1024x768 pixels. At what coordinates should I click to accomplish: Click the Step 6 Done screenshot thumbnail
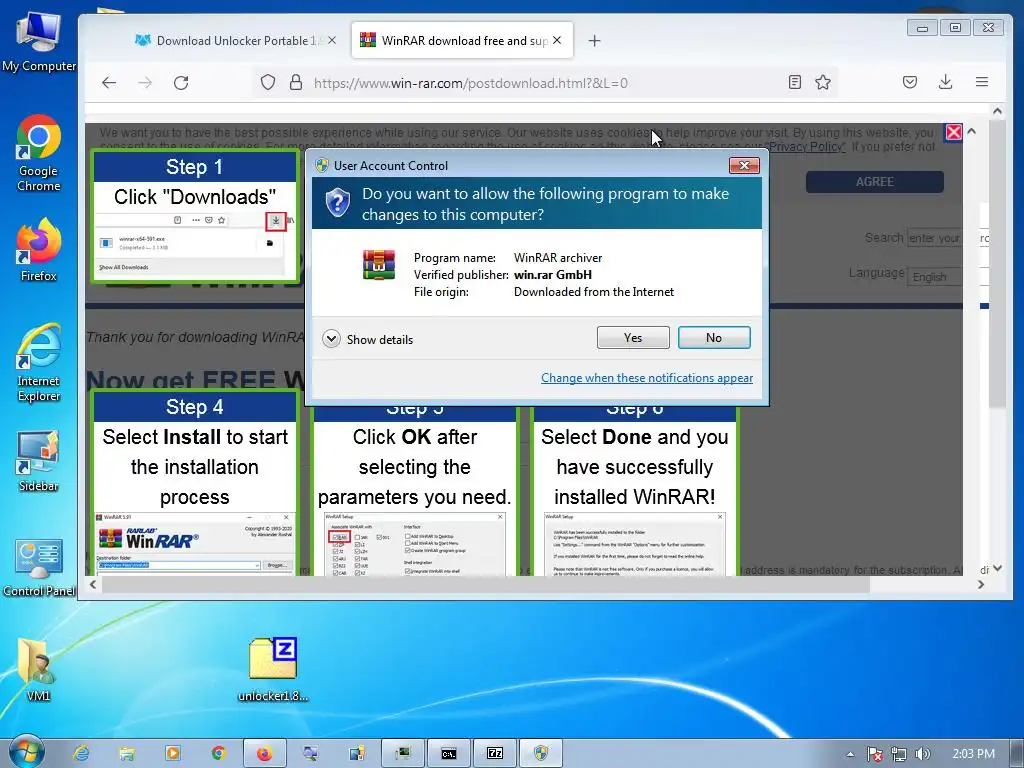tap(635, 543)
